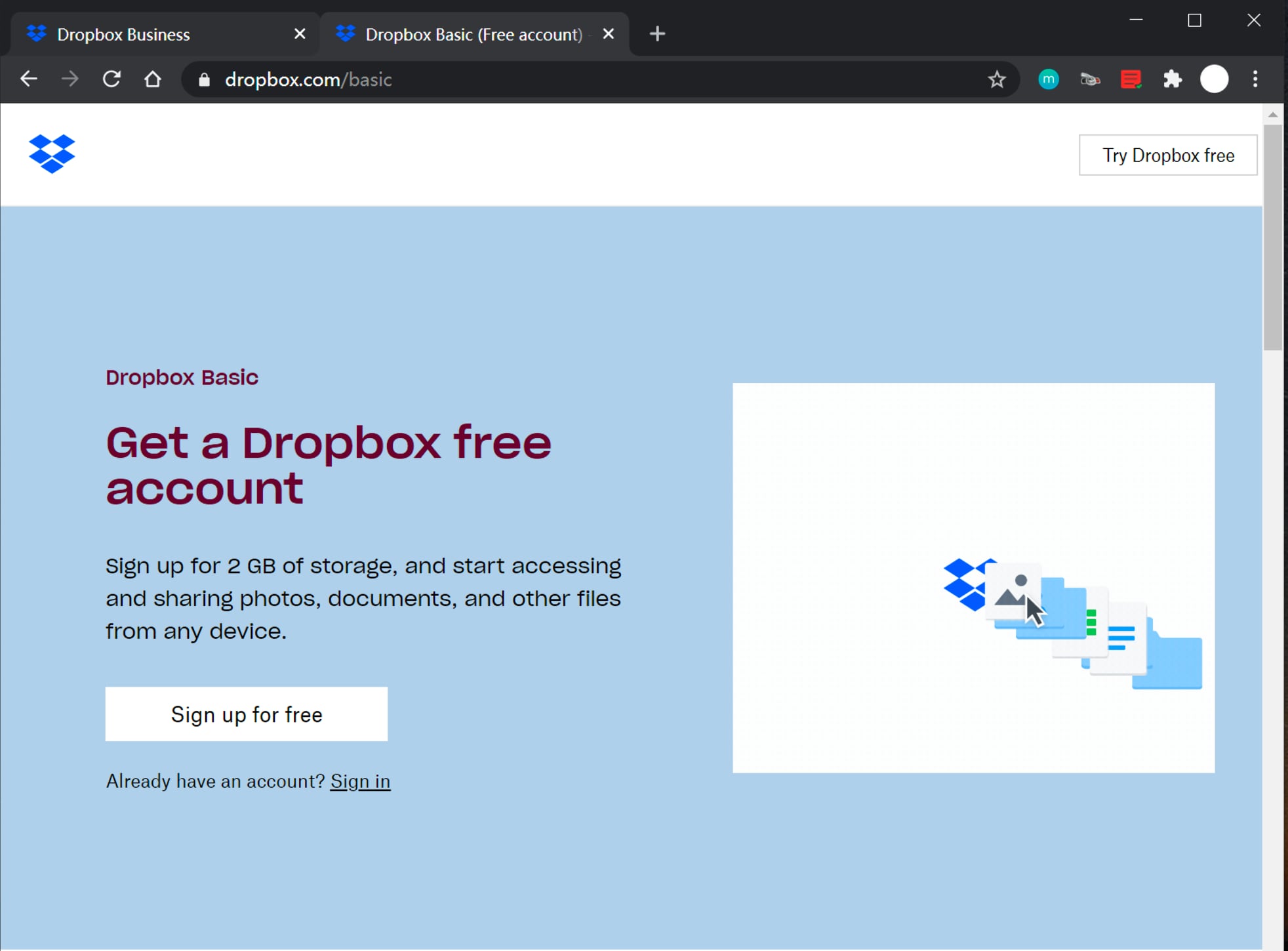Close the Dropbox Business tab
The image size is (1288, 951).
300,33
